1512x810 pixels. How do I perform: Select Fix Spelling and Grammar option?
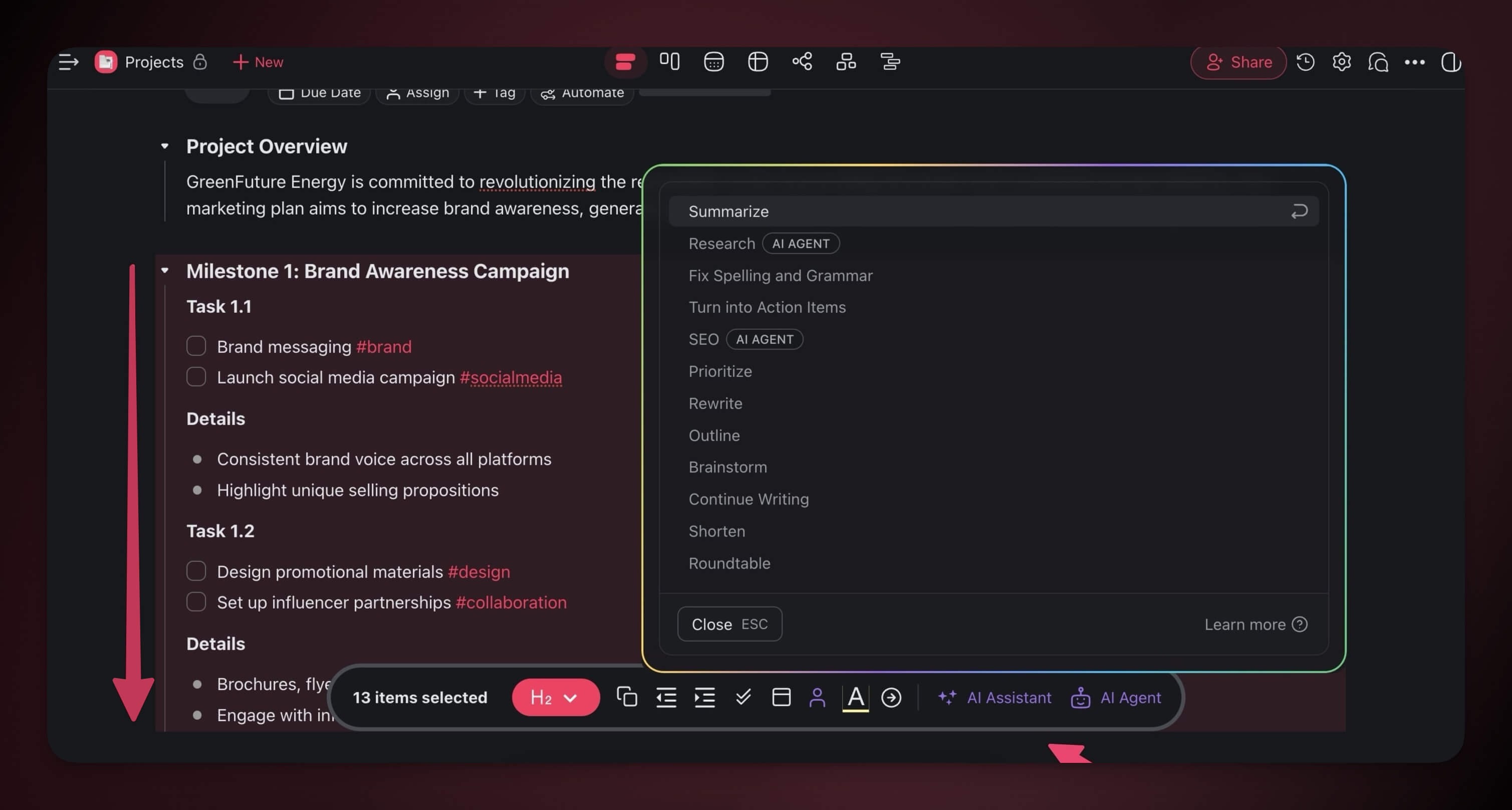(x=780, y=276)
